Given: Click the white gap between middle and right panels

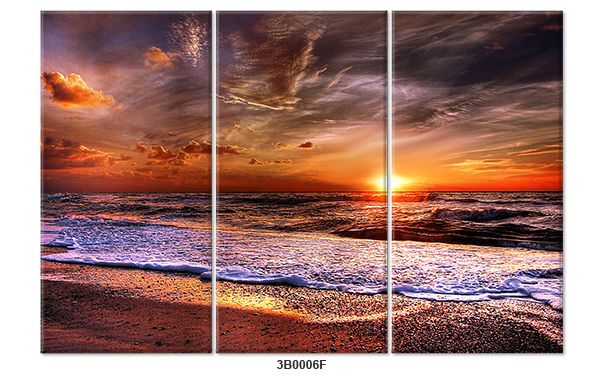Looking at the screenshot, I should click(390, 182).
